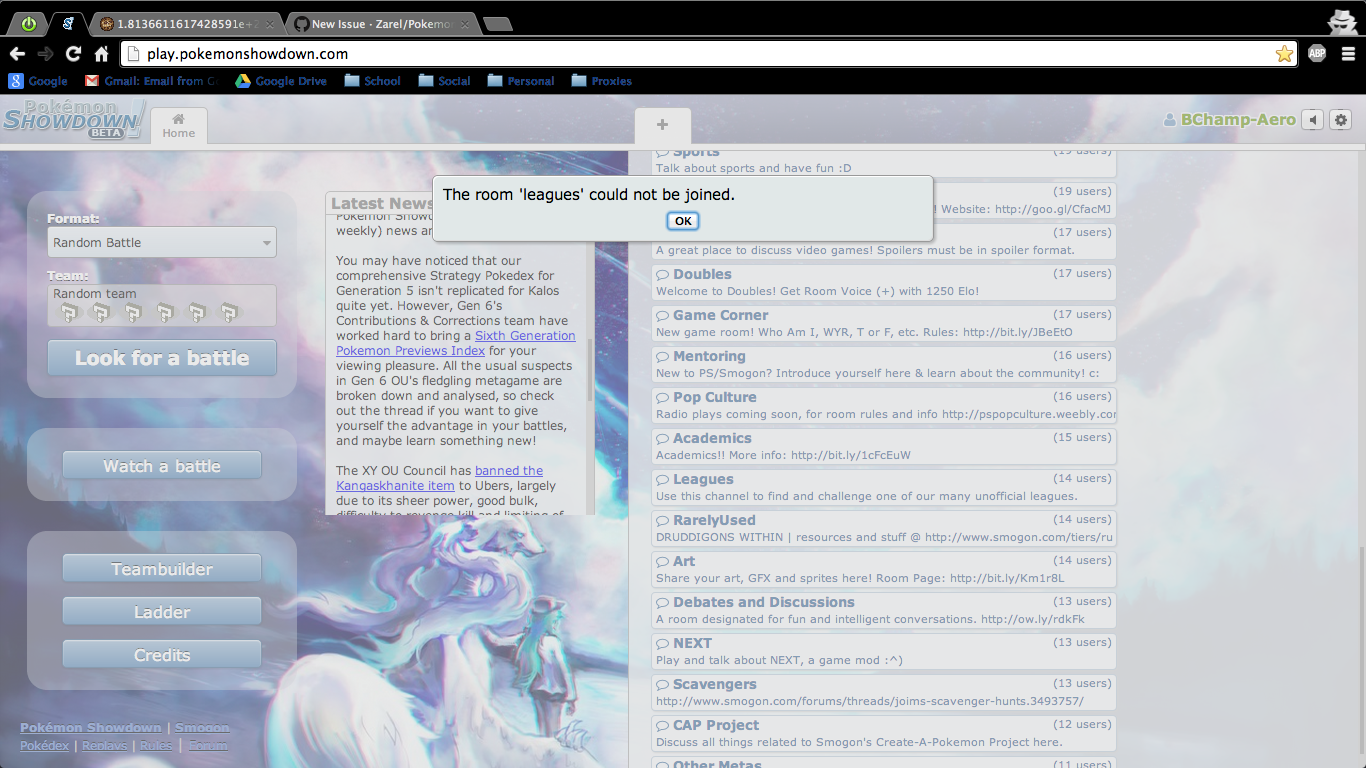Viewport: 1366px width, 768px height.
Task: Click the Pokémon Showdown footer link
Action: click(90, 728)
